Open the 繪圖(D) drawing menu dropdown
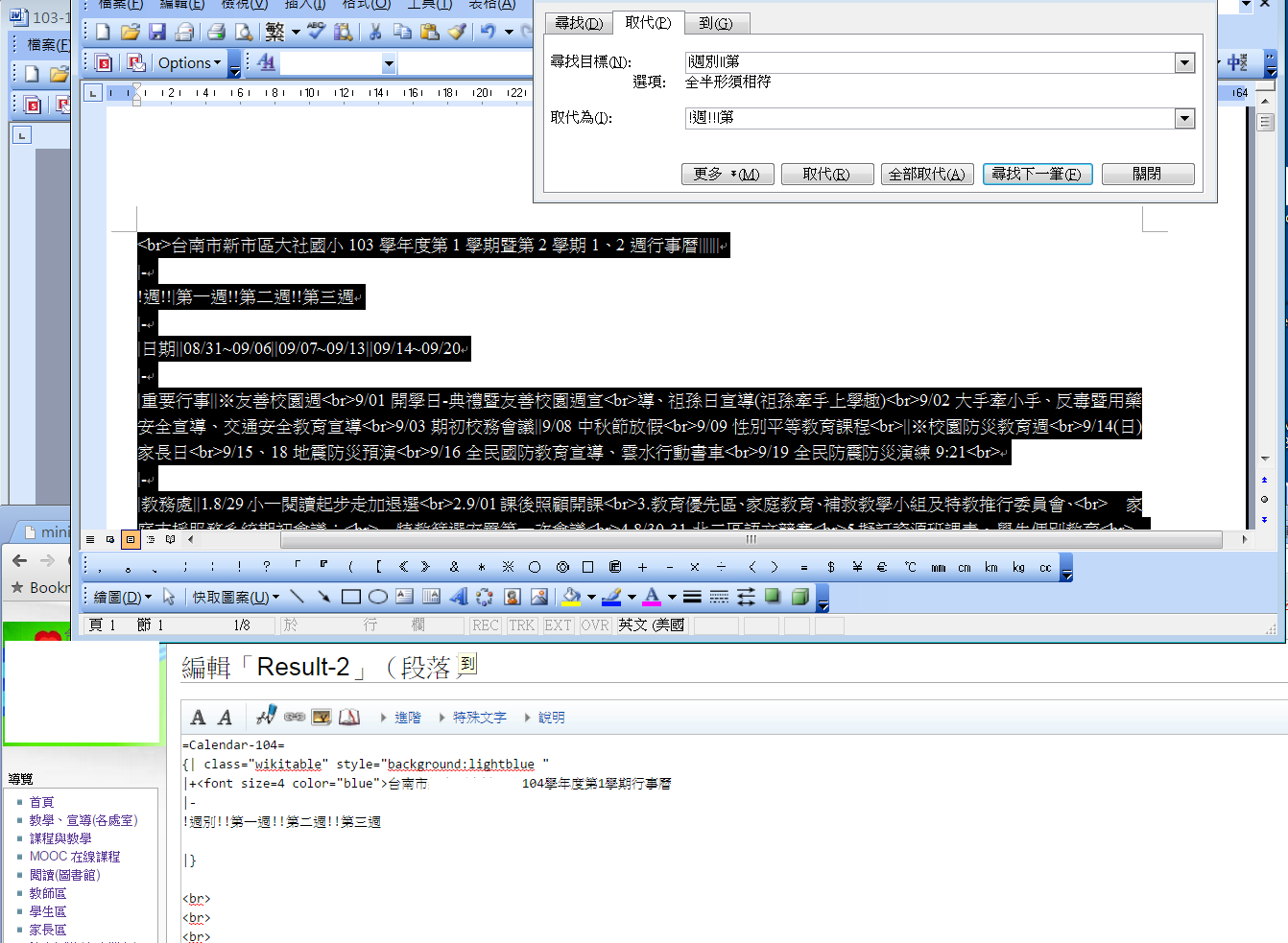Screen dimensions: 1288x943 click(x=122, y=597)
